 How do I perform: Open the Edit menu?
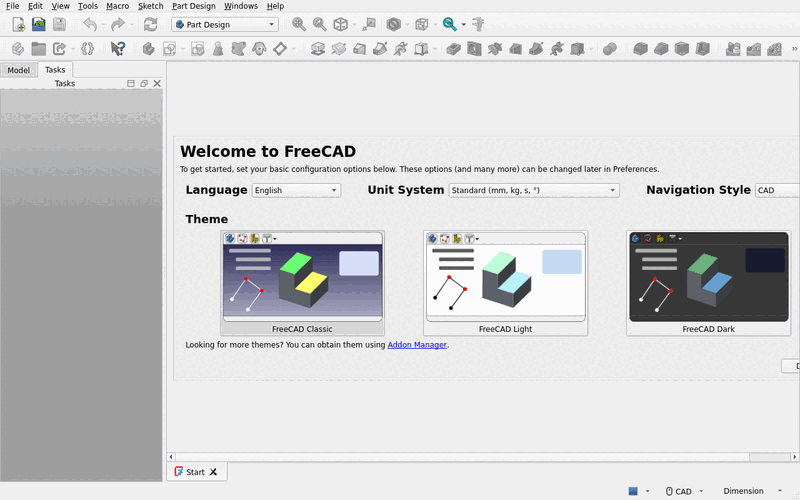coord(35,6)
